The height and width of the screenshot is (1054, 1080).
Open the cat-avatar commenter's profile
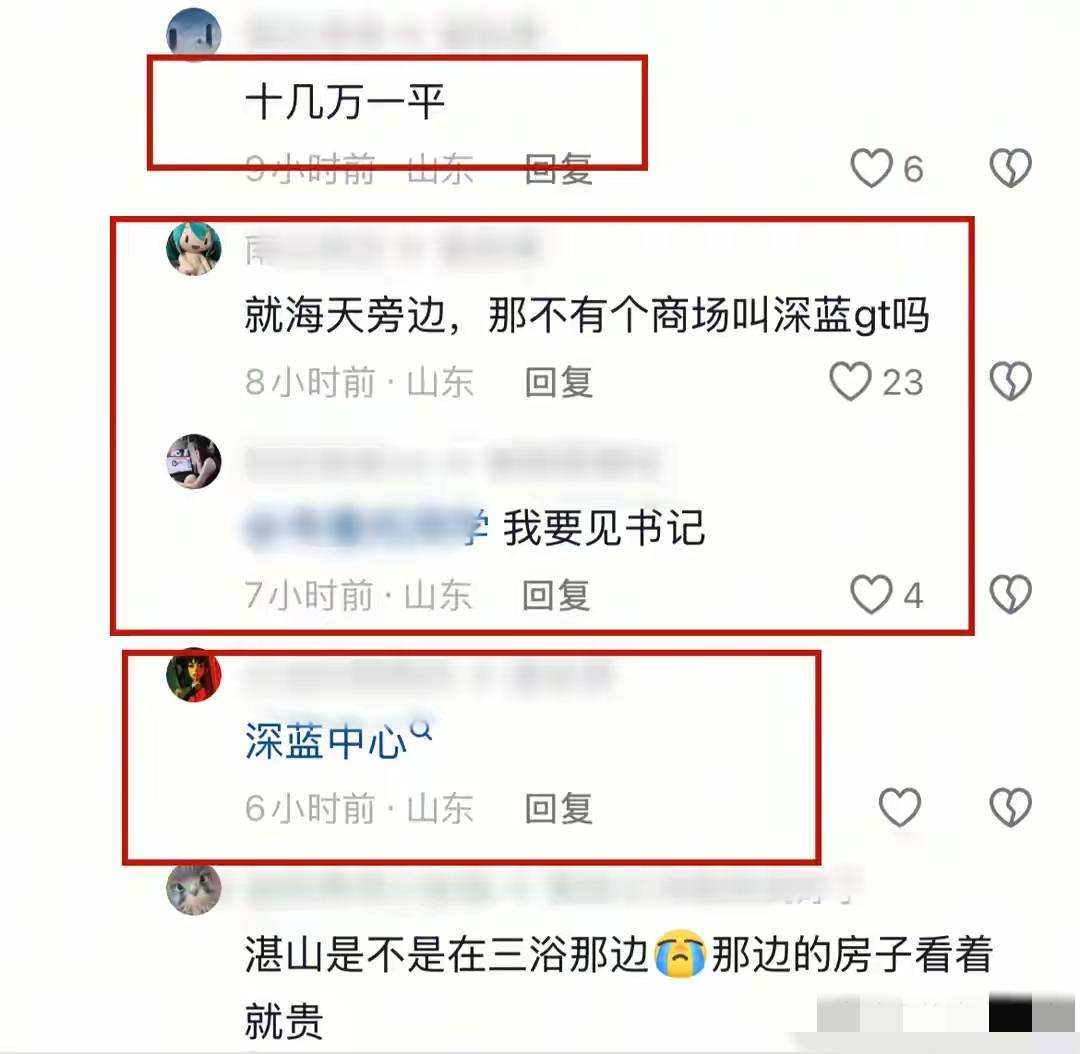(194, 889)
